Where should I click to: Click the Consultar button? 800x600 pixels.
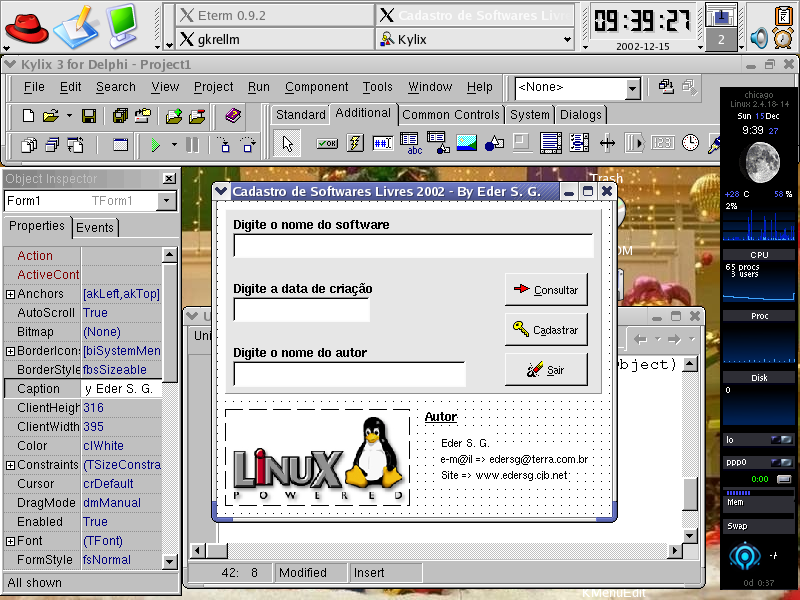click(546, 289)
